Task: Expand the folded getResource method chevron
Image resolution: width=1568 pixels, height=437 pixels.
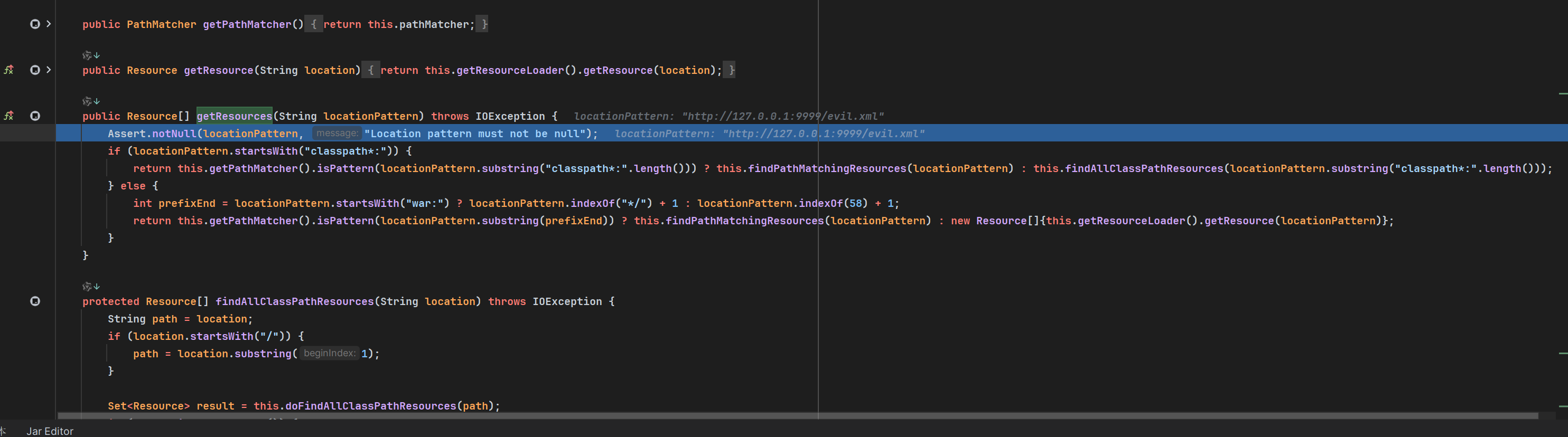Action: pyautogui.click(x=49, y=70)
